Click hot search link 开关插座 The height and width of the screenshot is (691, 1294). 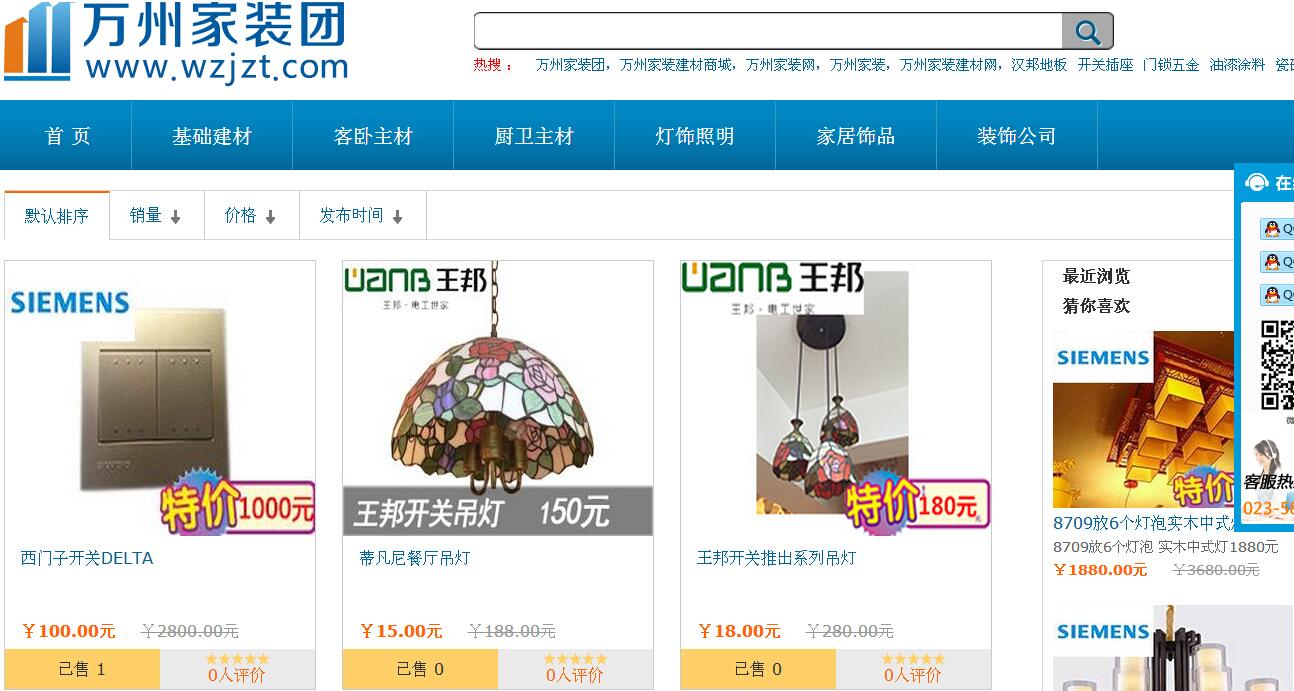tap(1105, 65)
